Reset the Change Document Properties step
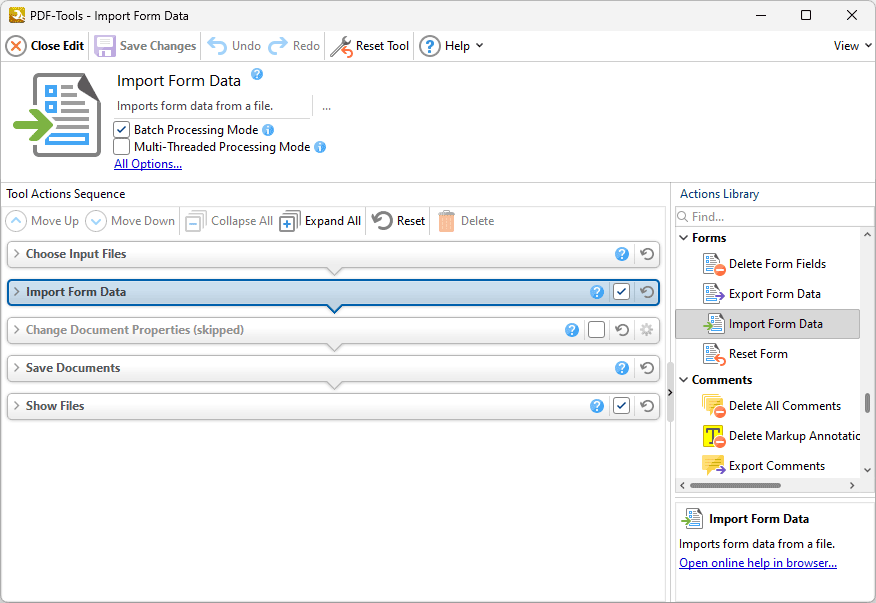This screenshot has height=603, width=876. pos(622,330)
